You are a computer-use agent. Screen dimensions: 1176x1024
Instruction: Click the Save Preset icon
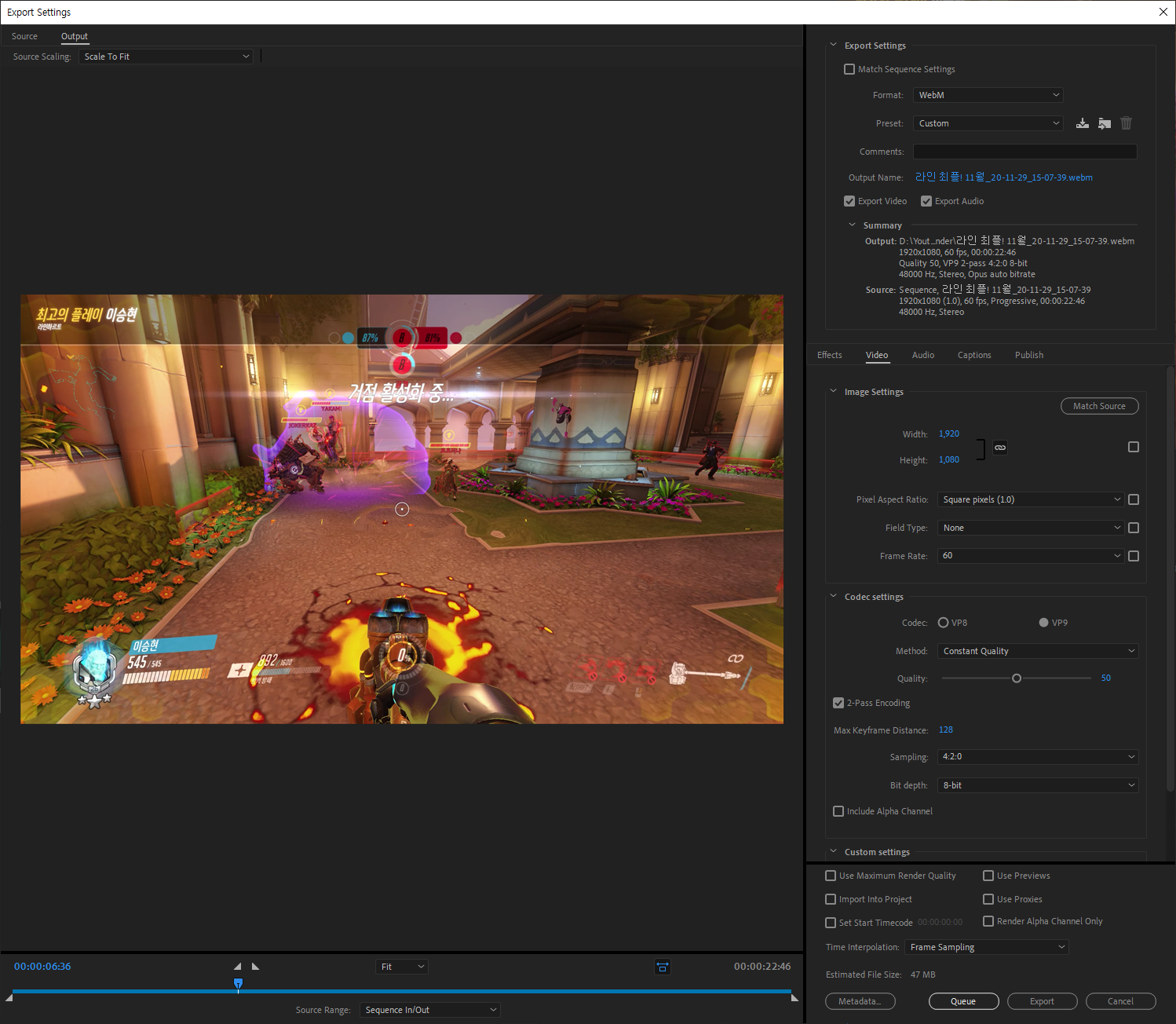(x=1083, y=123)
